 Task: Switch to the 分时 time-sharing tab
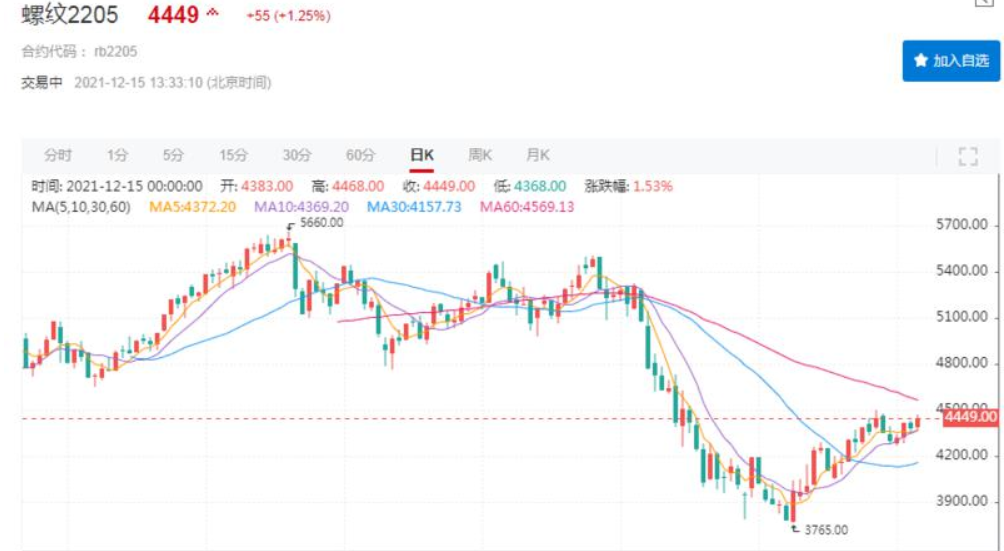coord(58,155)
